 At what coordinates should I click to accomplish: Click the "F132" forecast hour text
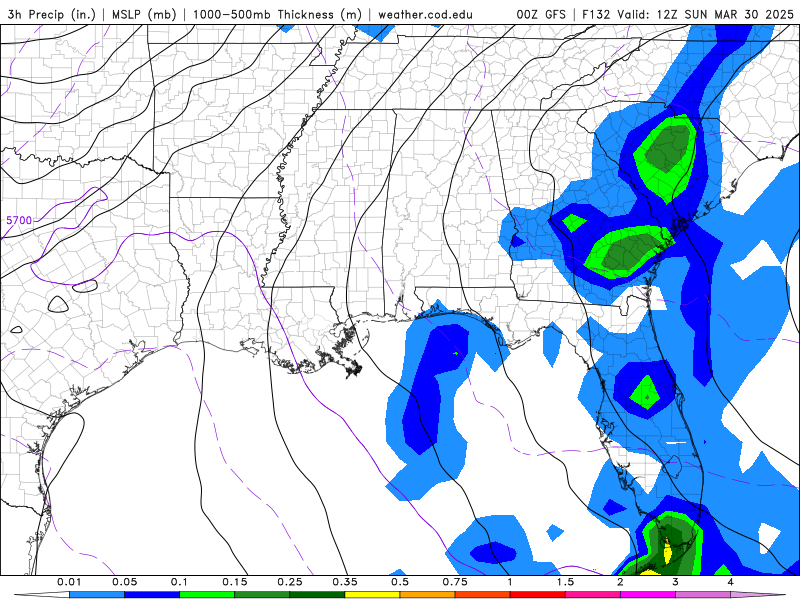596,15
